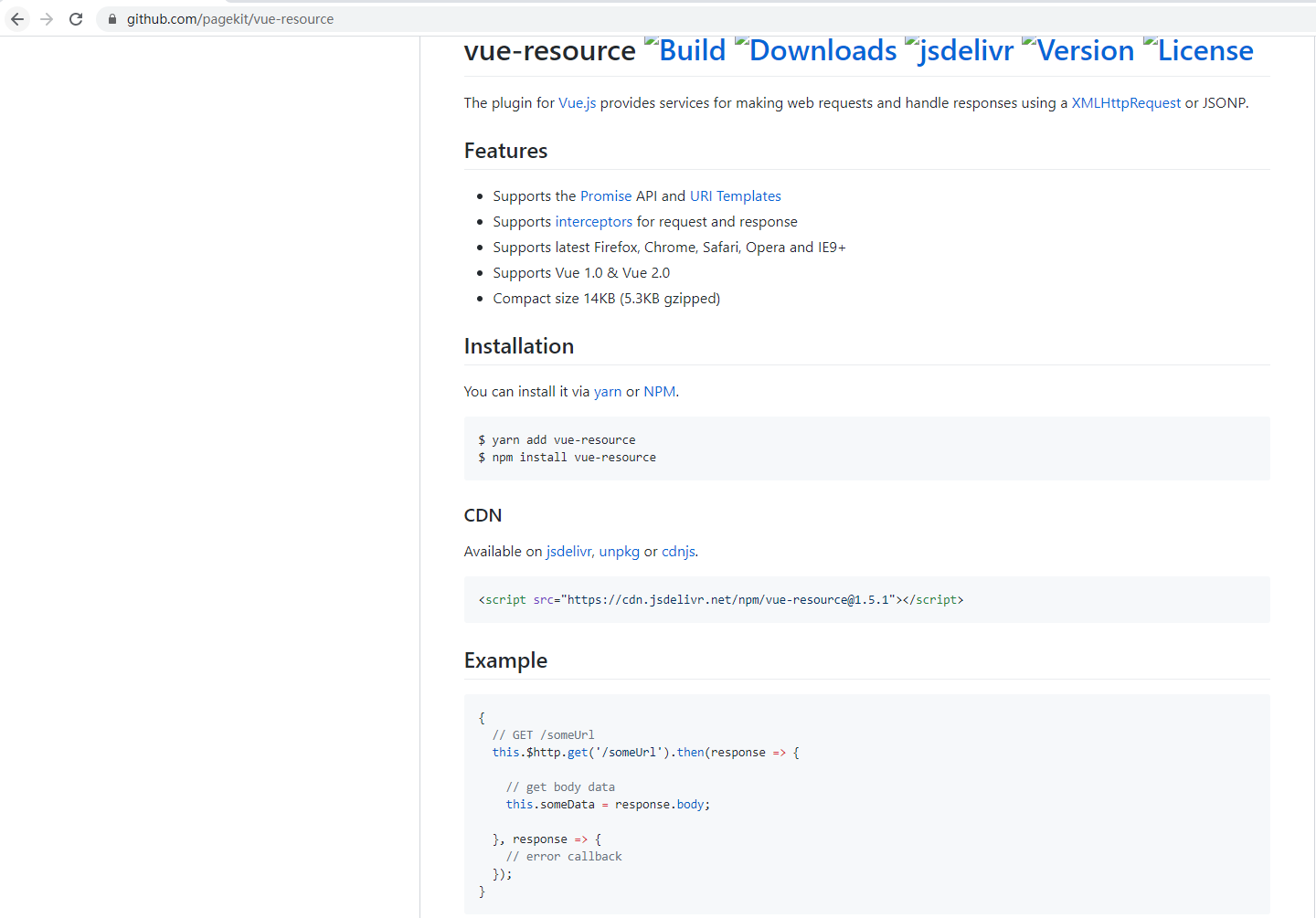The width and height of the screenshot is (1316, 918).
Task: Click the vue-resource page title
Action: (550, 50)
